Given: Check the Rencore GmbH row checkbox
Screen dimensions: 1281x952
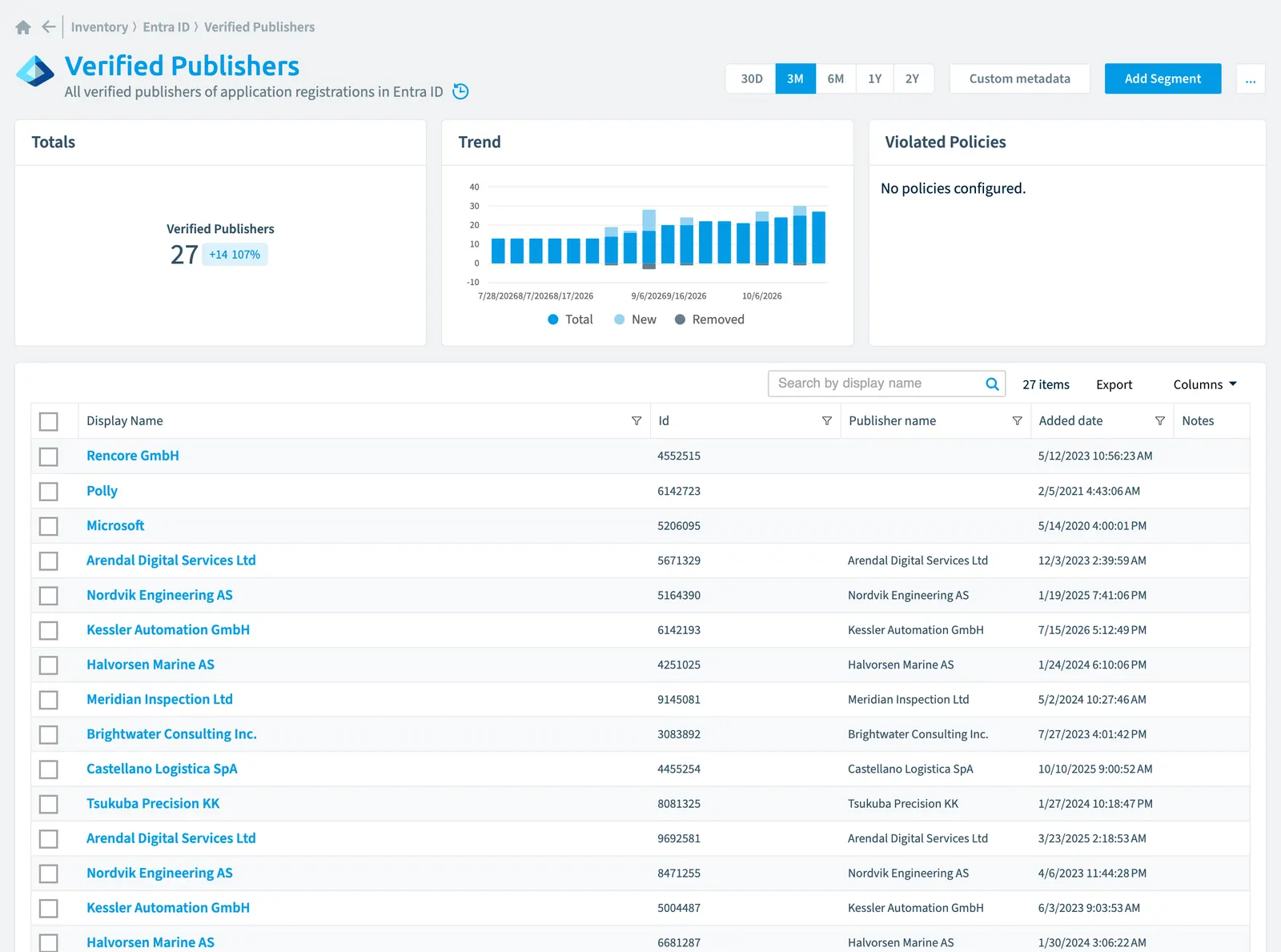Looking at the screenshot, I should click(49, 456).
